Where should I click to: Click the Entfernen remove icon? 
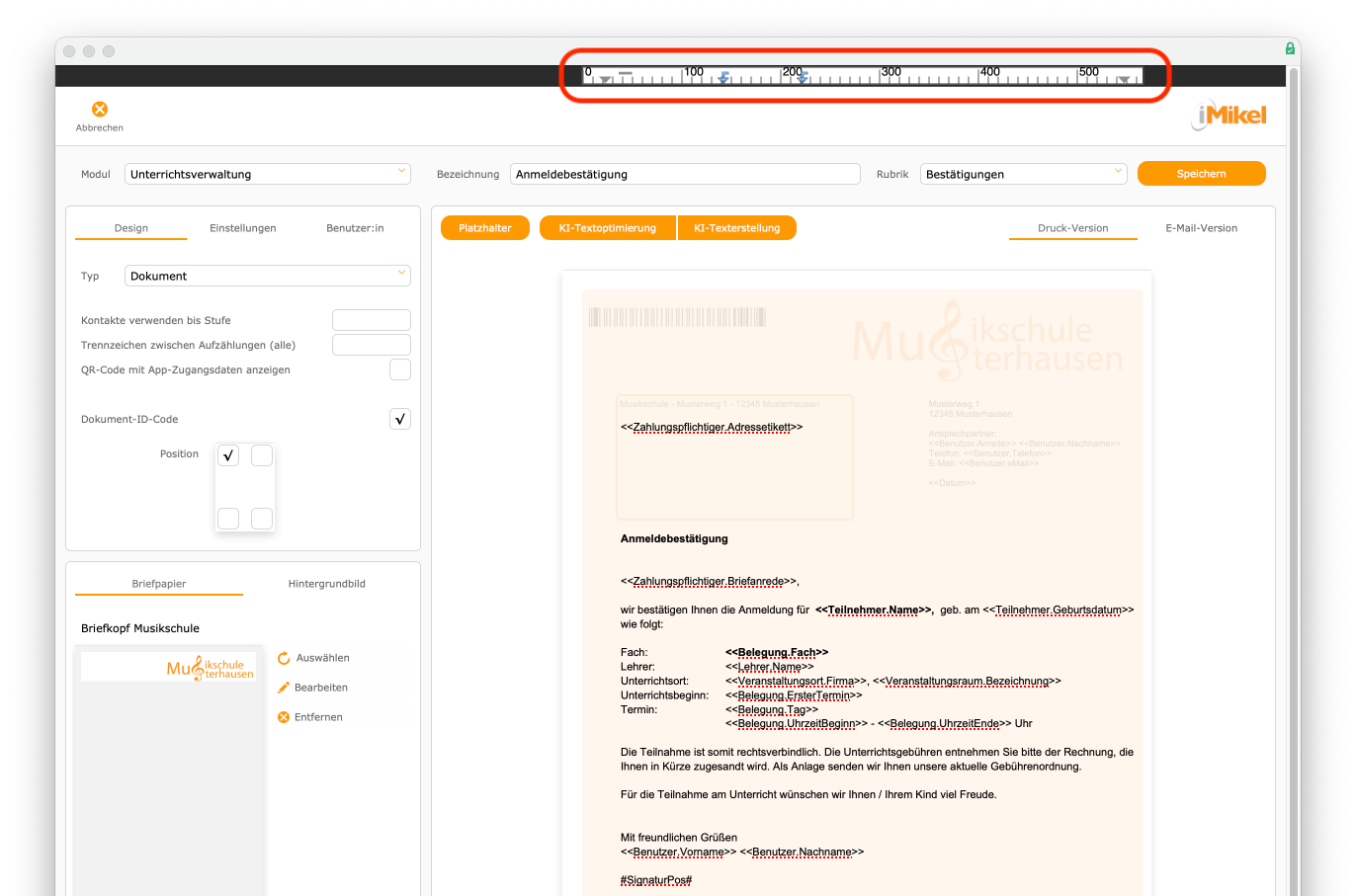284,717
